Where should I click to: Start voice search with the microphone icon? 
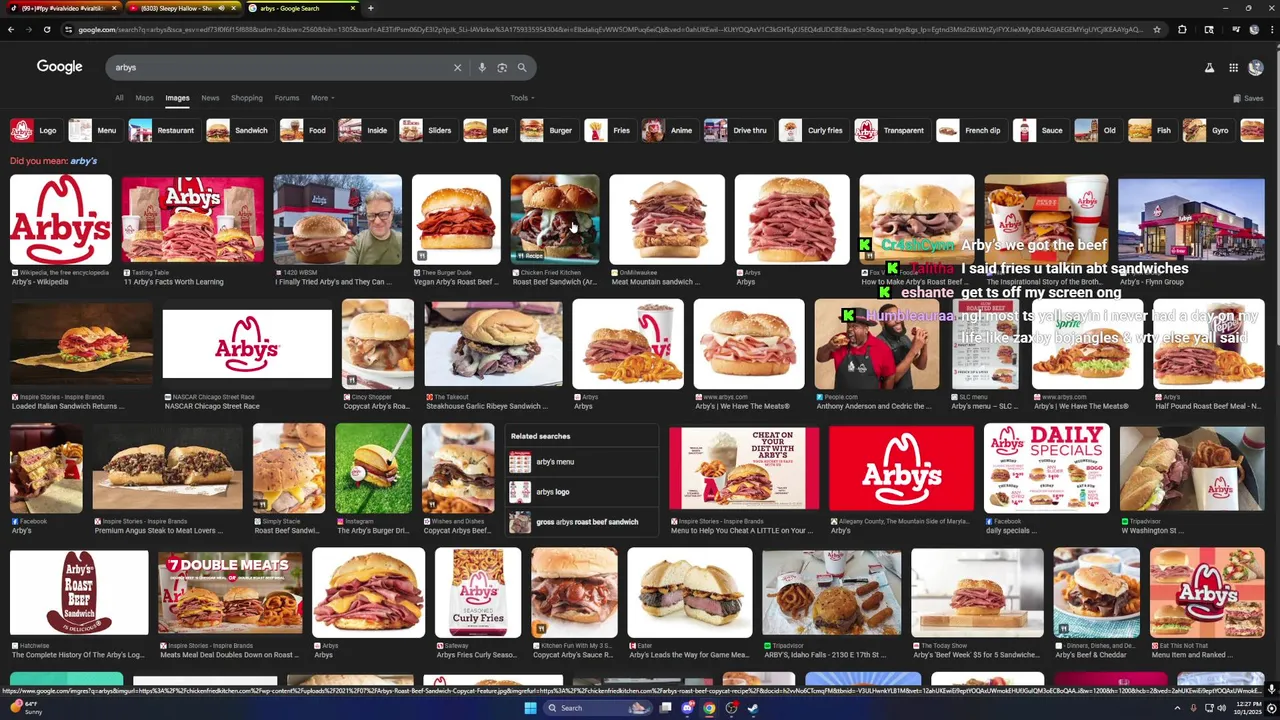point(482,67)
